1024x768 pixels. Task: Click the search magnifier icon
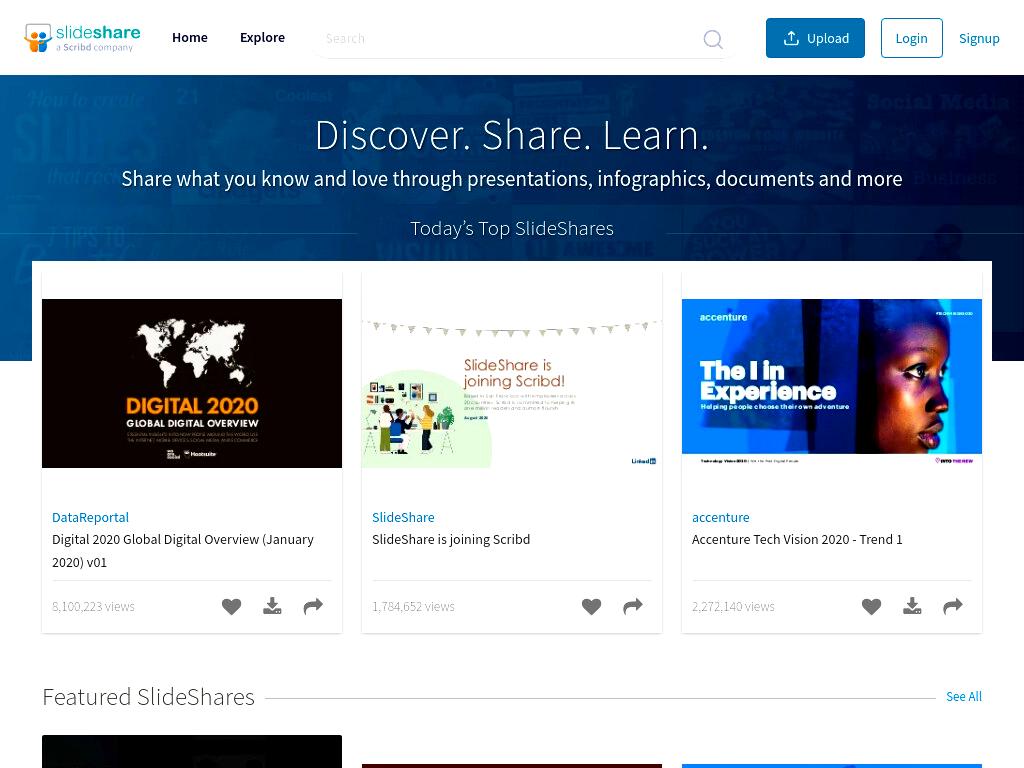pyautogui.click(x=712, y=39)
